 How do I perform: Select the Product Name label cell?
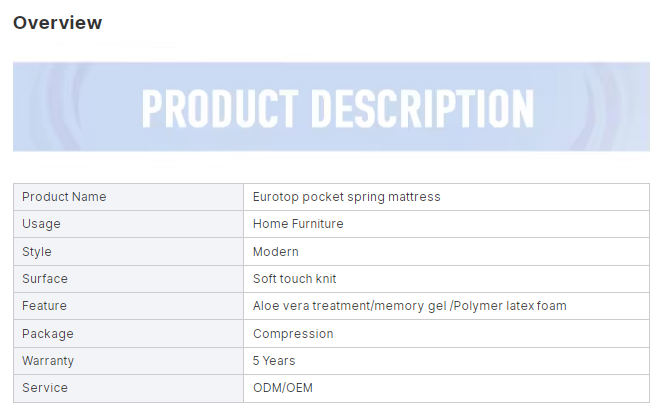pyautogui.click(x=128, y=197)
